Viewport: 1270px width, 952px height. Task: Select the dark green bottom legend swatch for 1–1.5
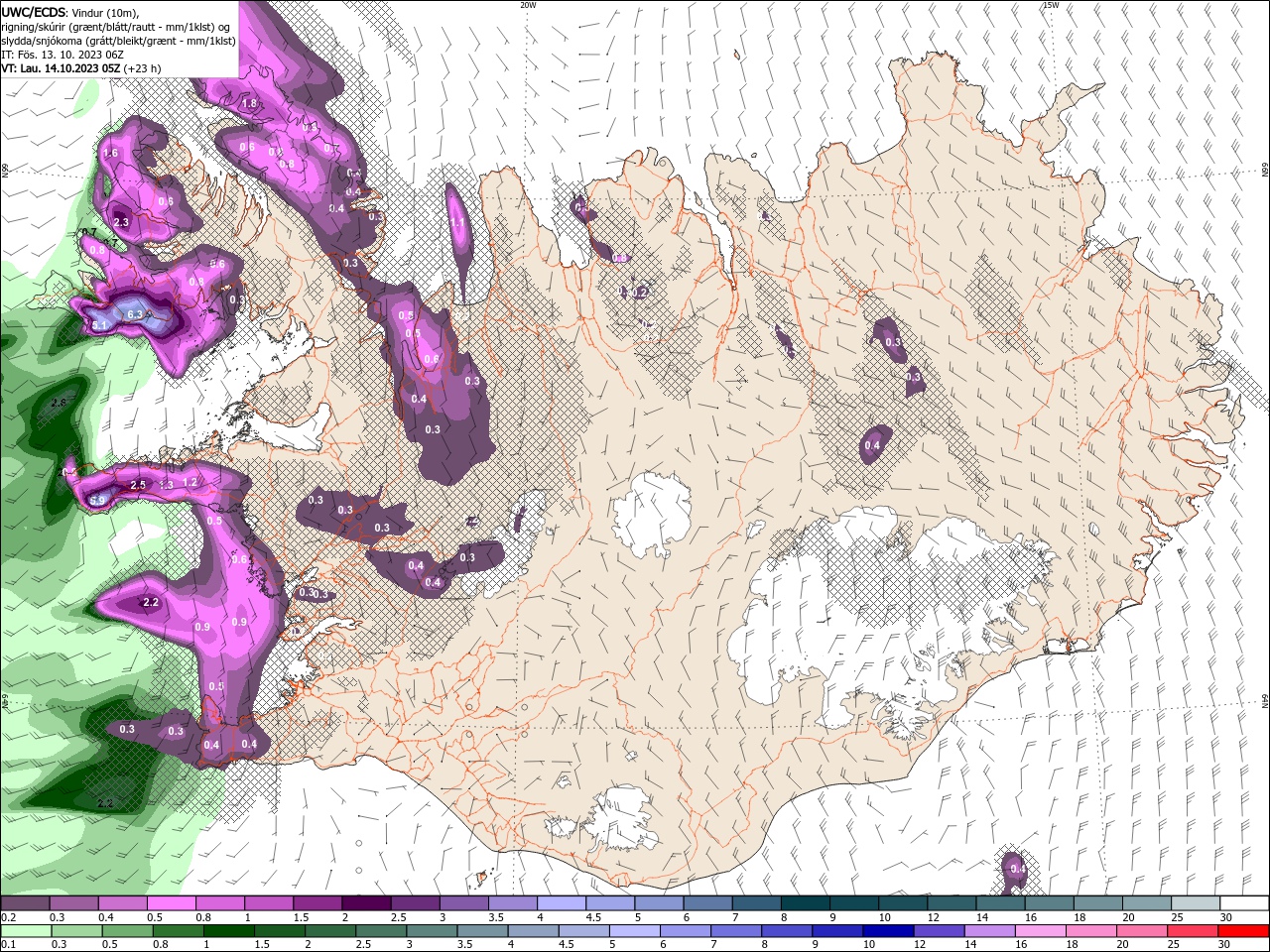(x=228, y=931)
